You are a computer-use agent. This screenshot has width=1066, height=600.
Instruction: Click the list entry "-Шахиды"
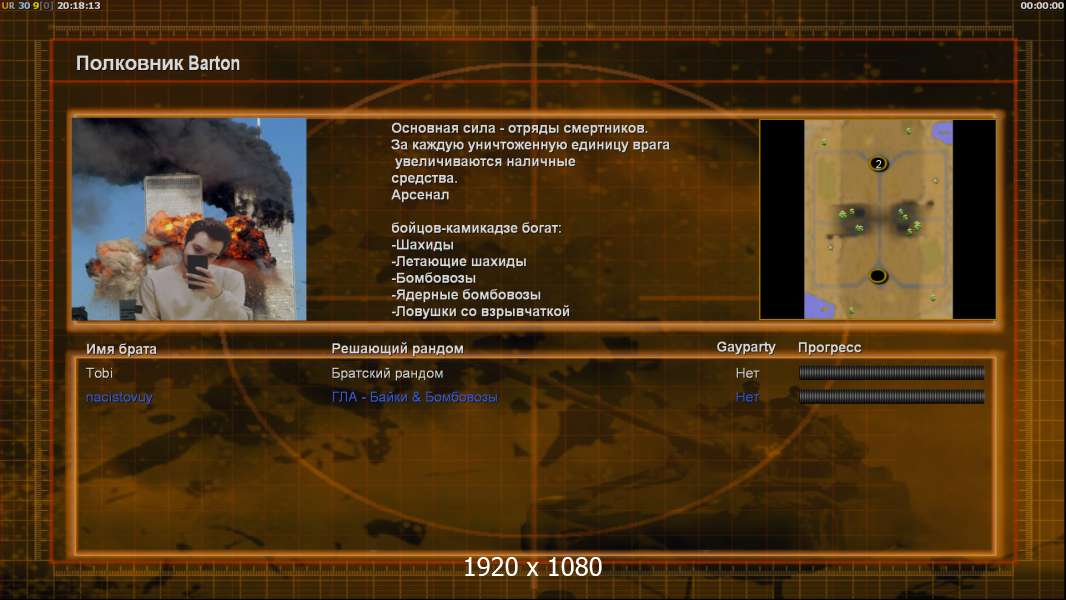click(x=422, y=245)
